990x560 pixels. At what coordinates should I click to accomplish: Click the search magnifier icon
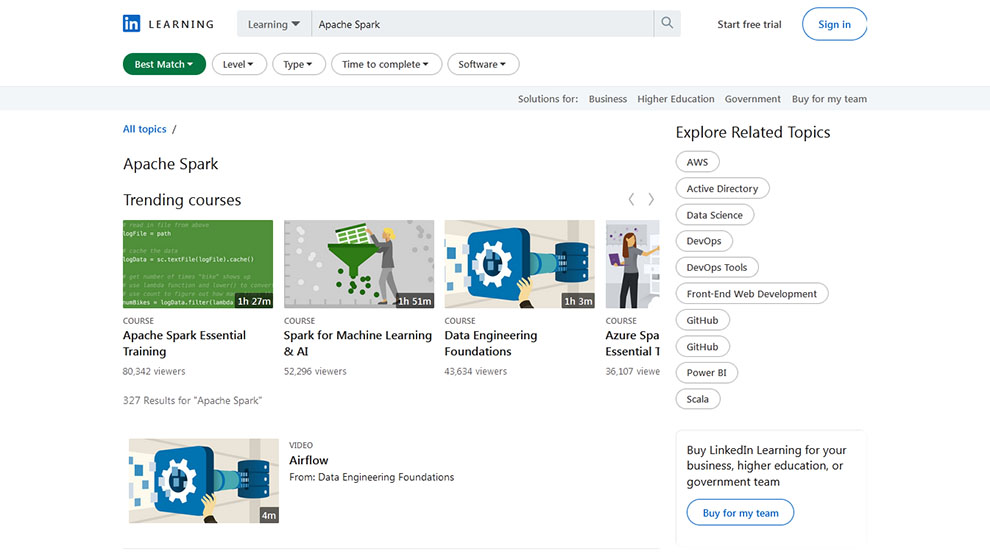pyautogui.click(x=667, y=23)
